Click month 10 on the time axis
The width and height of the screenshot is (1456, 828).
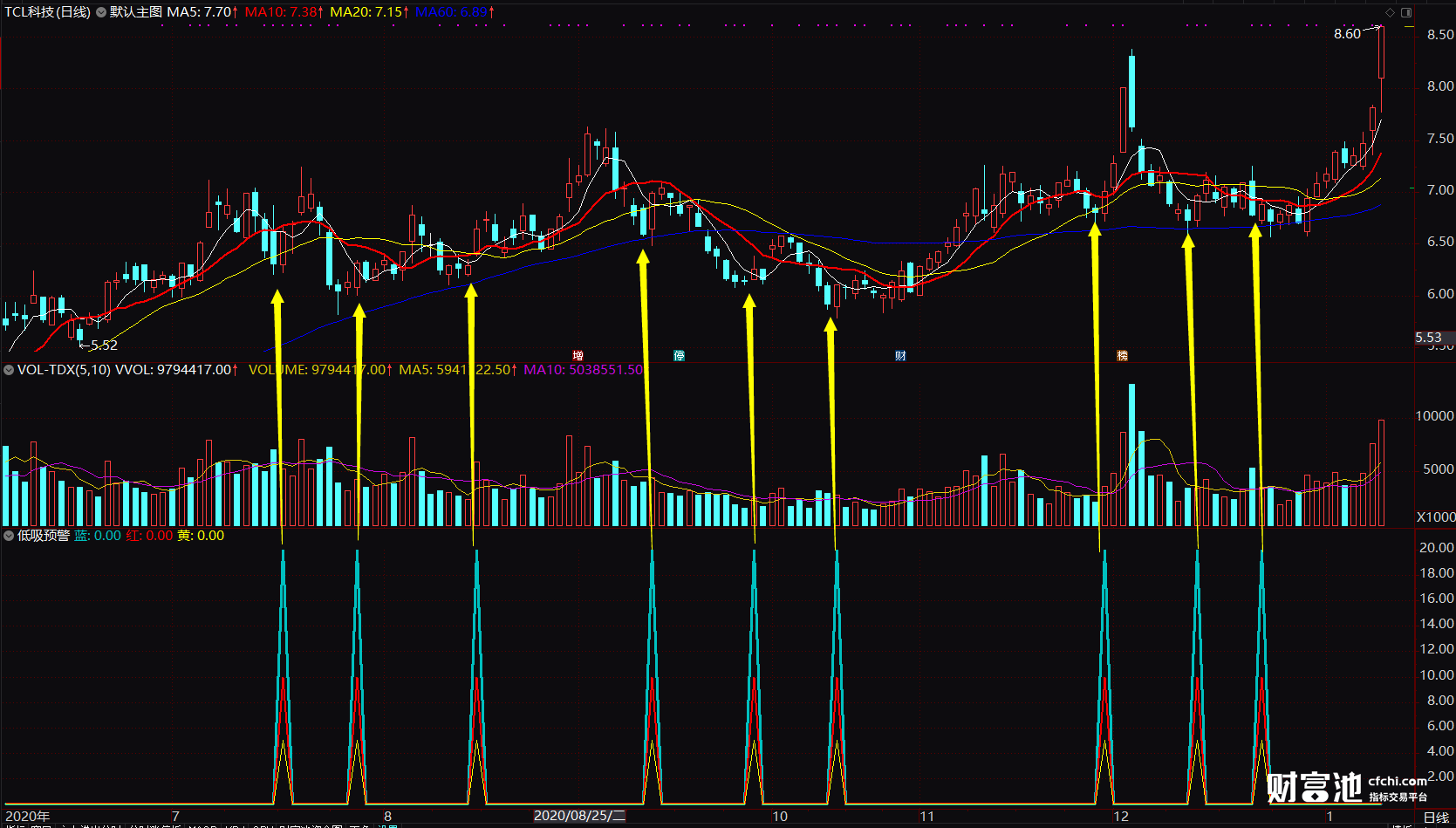pyautogui.click(x=780, y=817)
